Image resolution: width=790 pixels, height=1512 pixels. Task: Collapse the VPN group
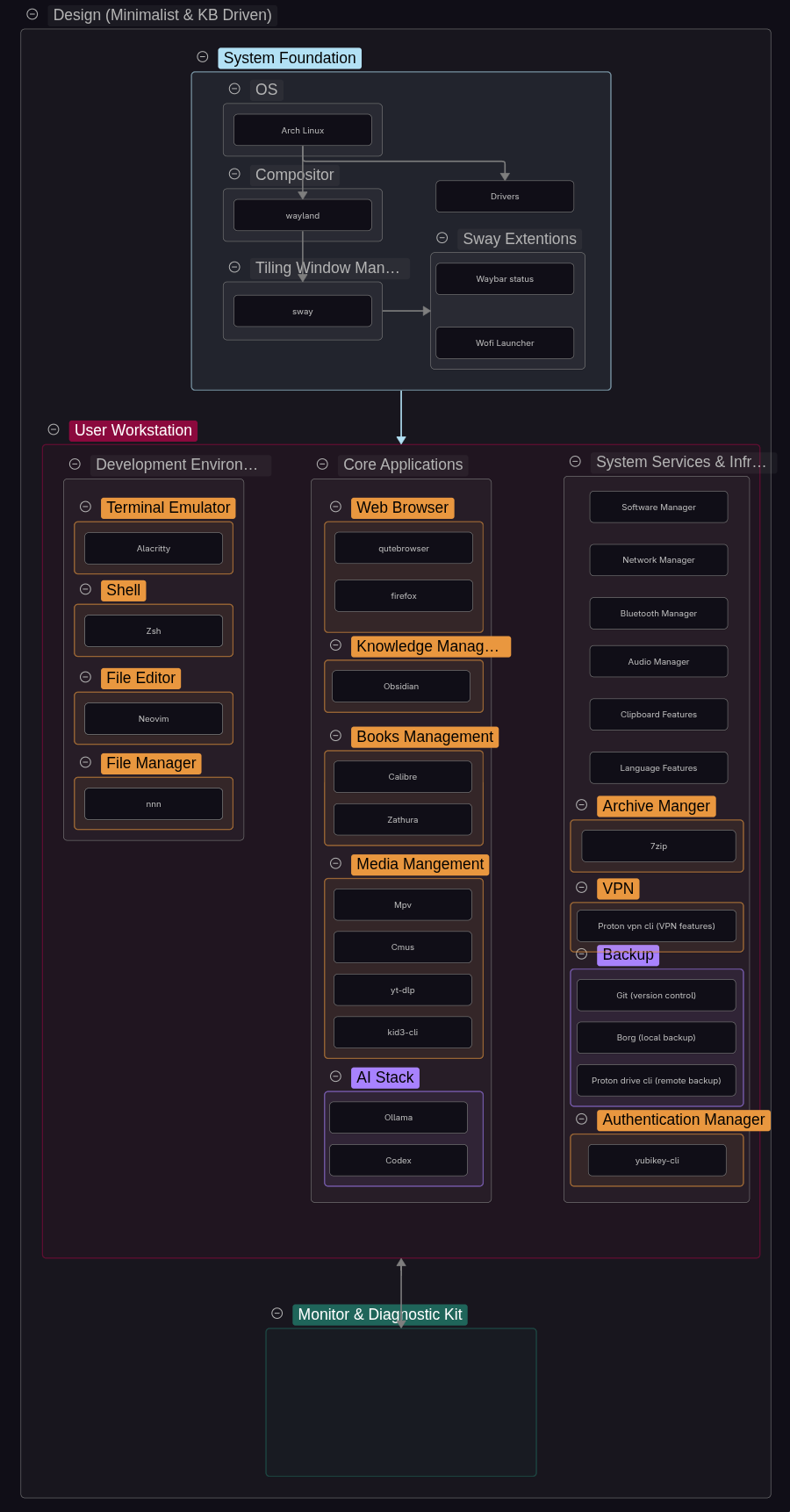pyautogui.click(x=581, y=888)
